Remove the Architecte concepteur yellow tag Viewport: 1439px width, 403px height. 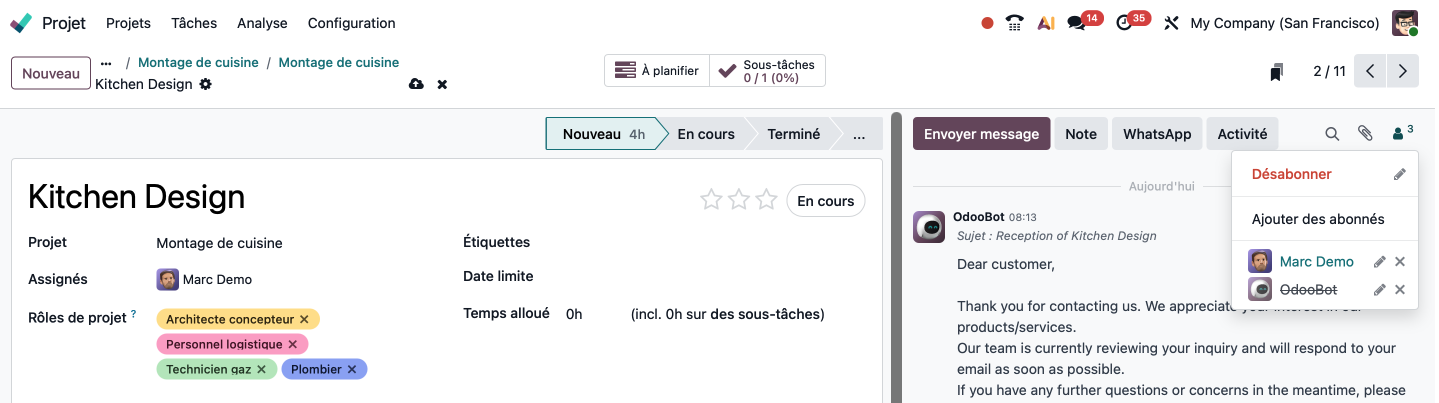305,319
